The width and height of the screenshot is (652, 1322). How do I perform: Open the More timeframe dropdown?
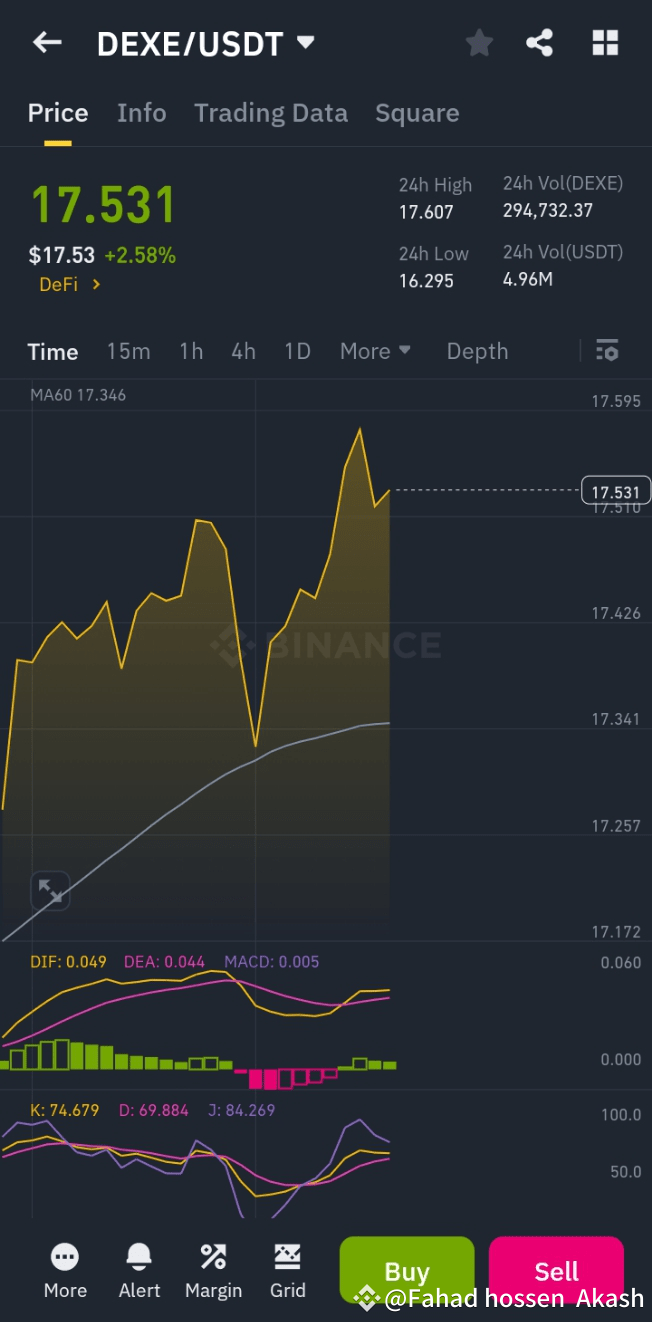point(375,351)
